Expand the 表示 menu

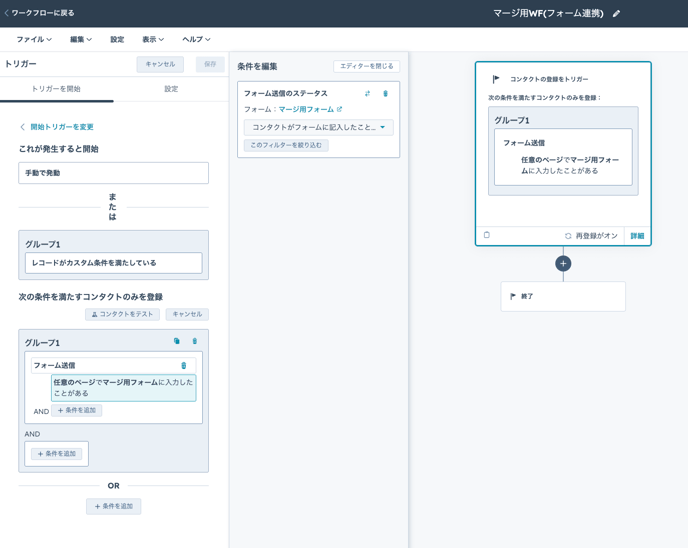[x=153, y=40]
